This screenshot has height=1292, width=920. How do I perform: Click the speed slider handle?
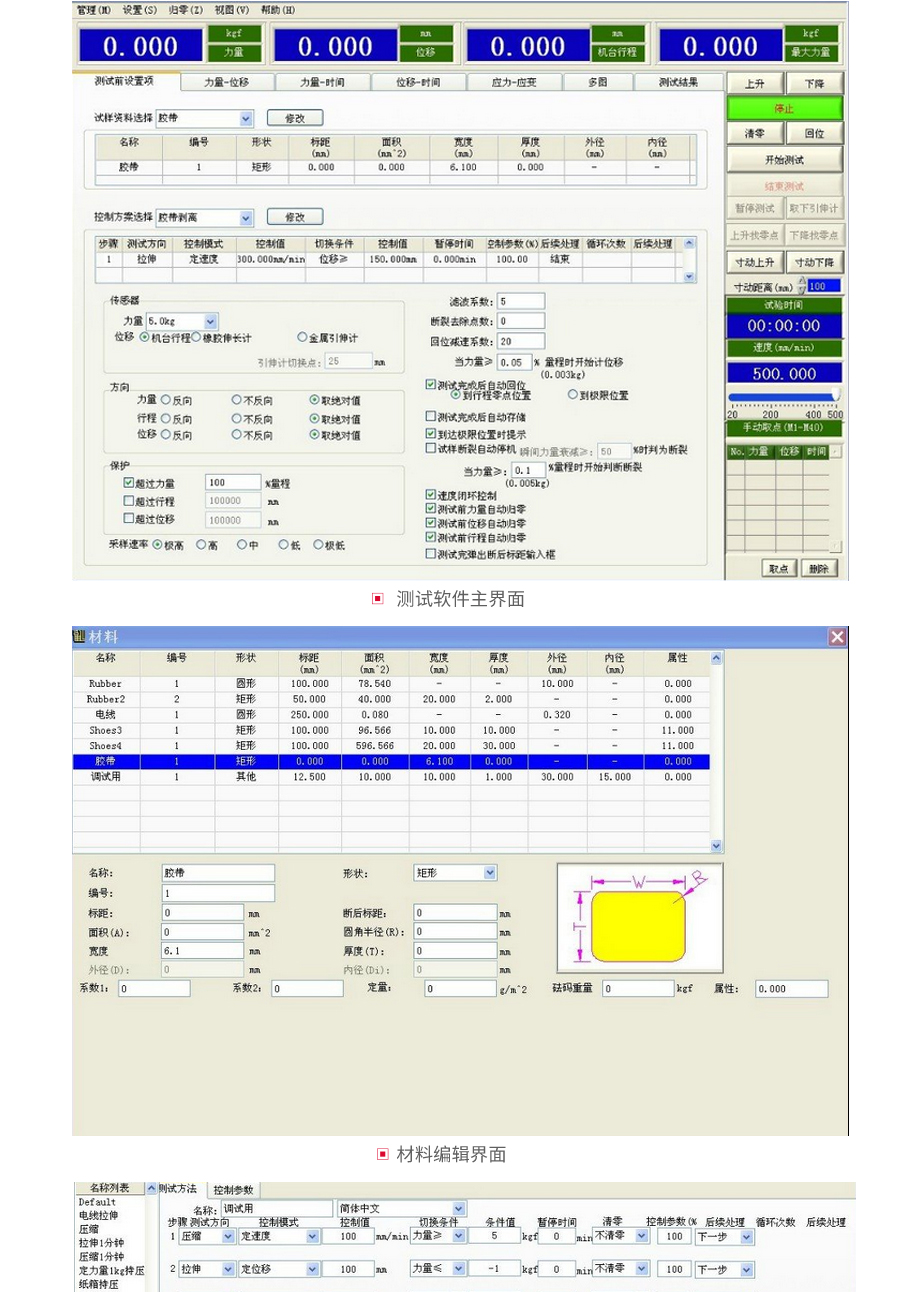[836, 396]
